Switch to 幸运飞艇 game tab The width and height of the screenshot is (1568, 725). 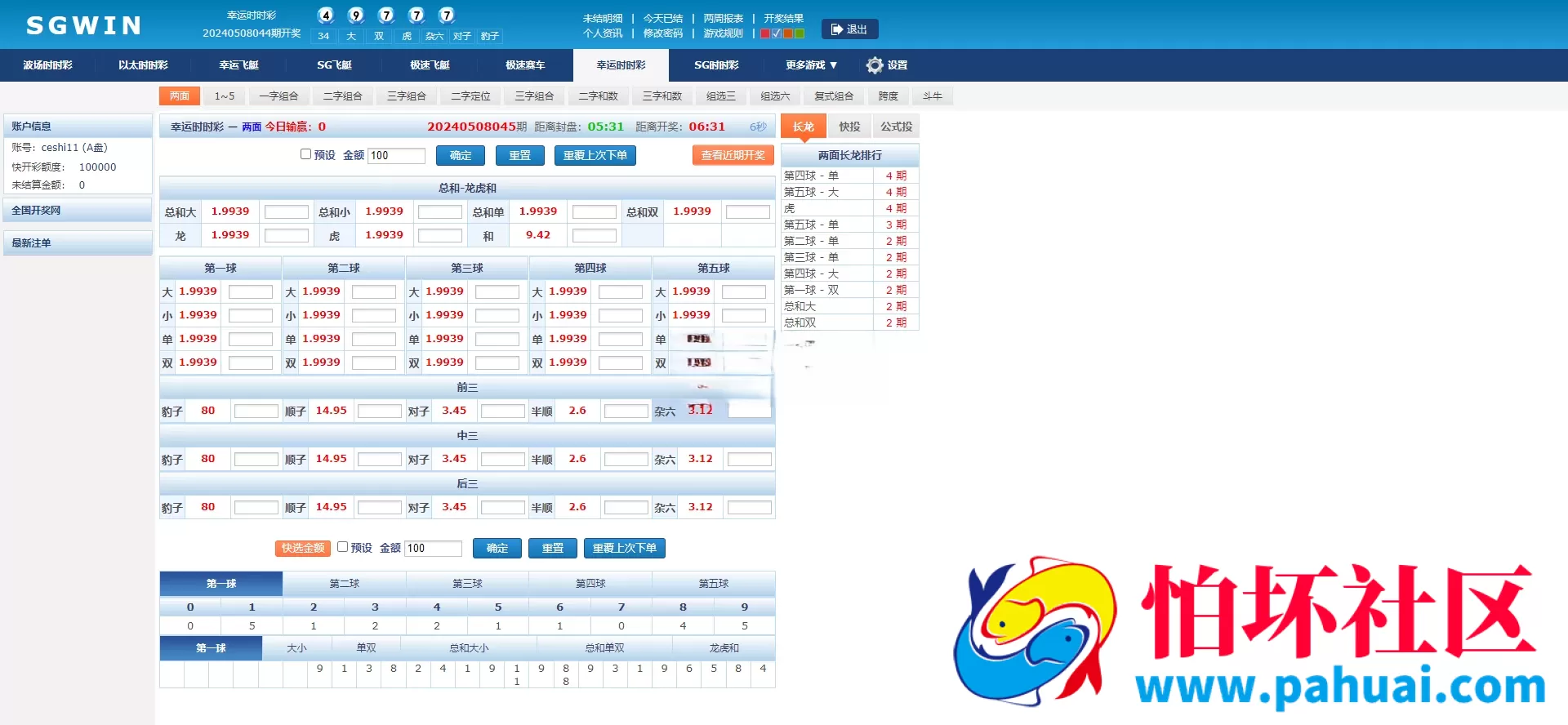238,65
